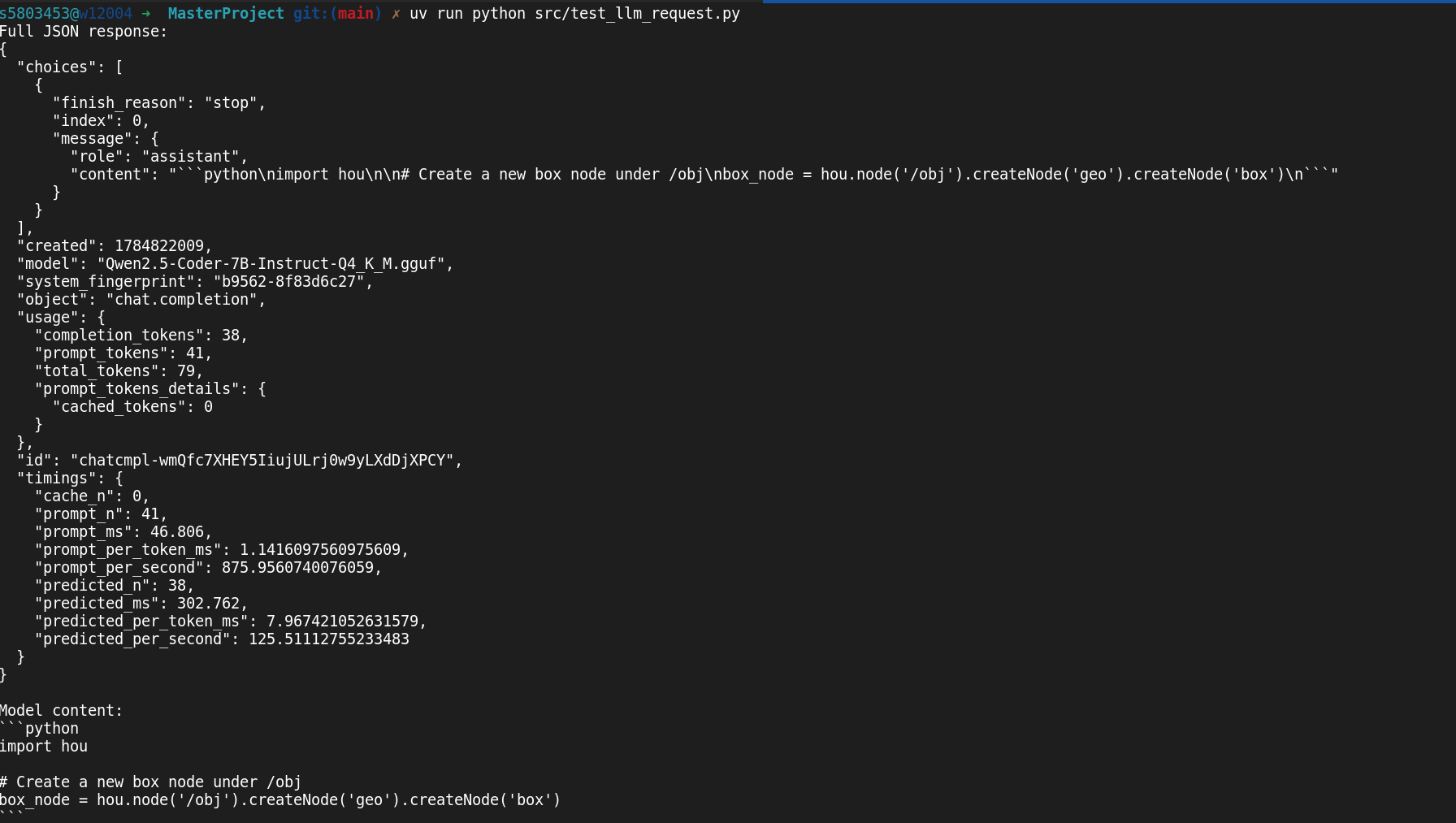
Task: Click the "usage" key line
Action: (x=61, y=318)
